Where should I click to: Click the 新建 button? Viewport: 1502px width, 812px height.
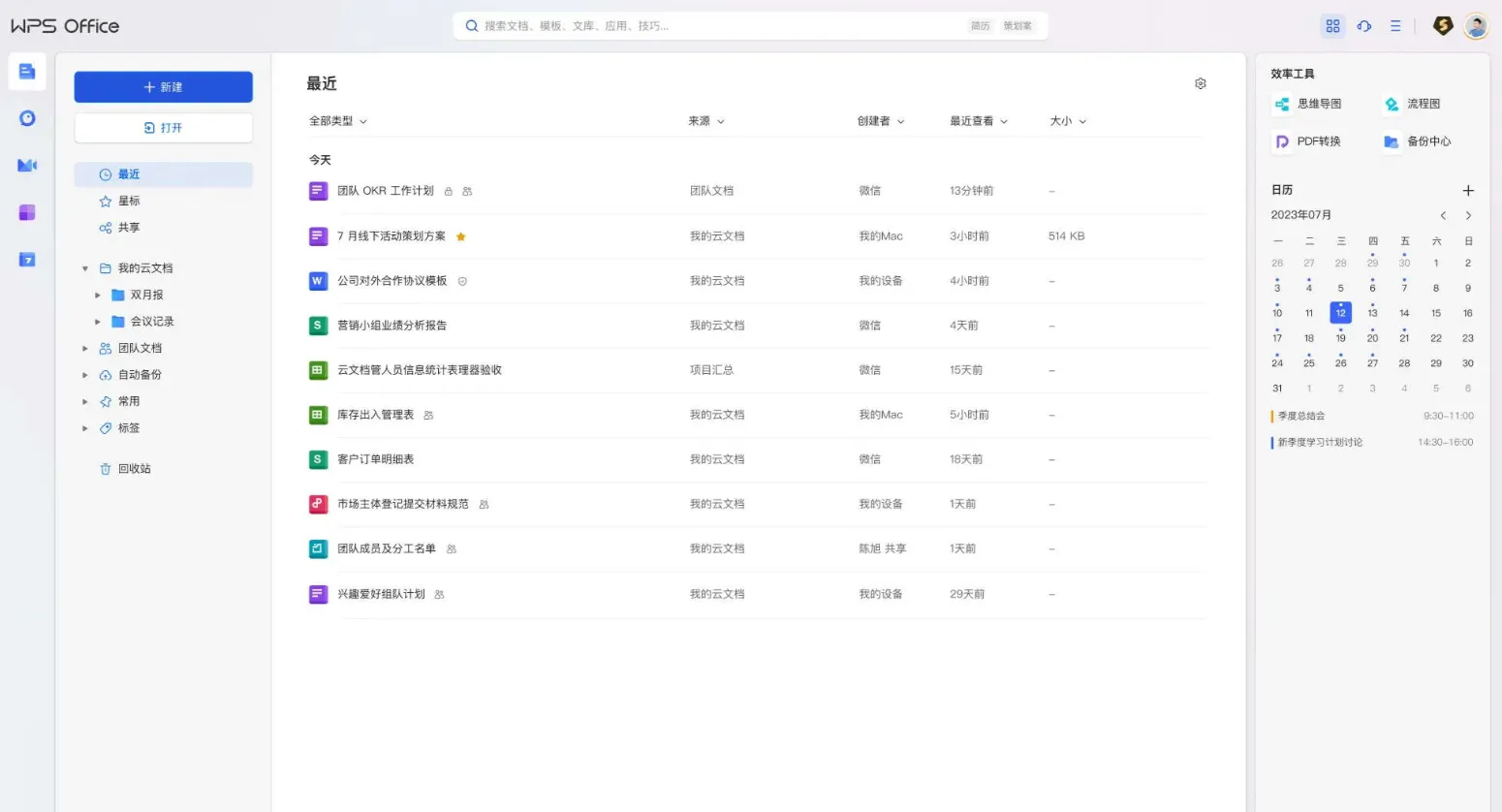[164, 87]
